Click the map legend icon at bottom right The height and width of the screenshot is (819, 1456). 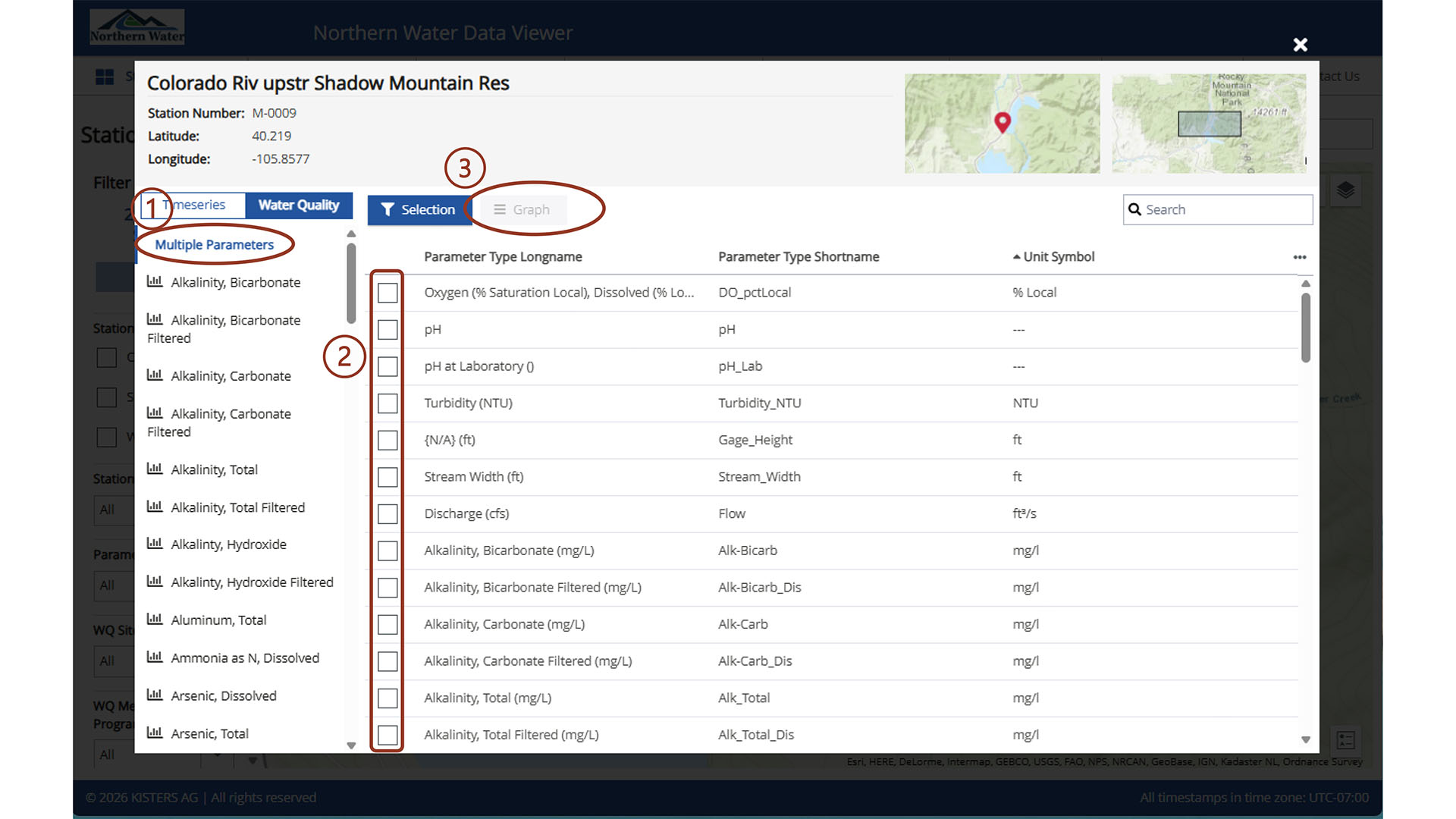[1346, 740]
